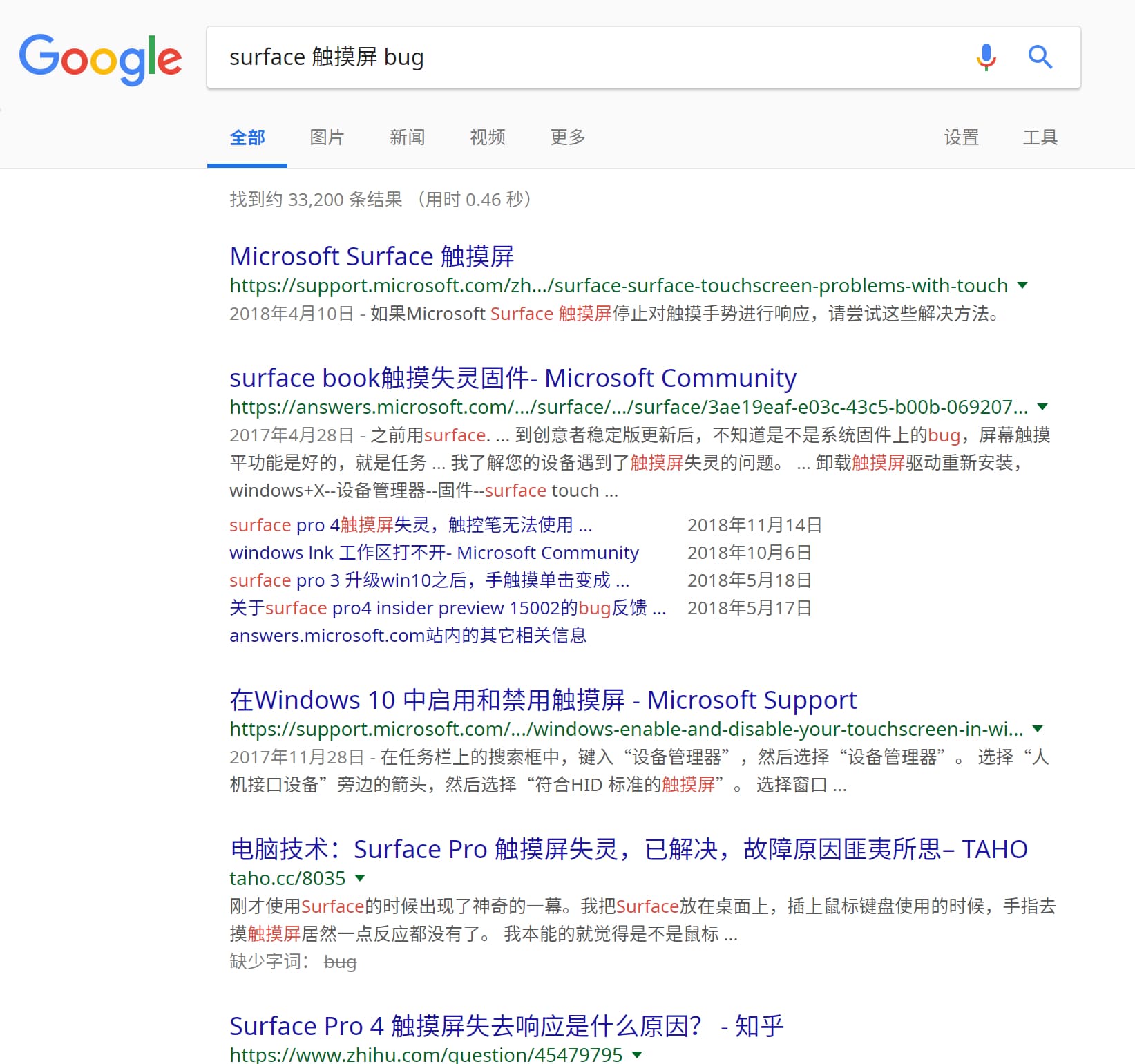The height and width of the screenshot is (1064, 1135).
Task: Open the surface book触摸失灵固件 community result
Action: click(x=513, y=378)
